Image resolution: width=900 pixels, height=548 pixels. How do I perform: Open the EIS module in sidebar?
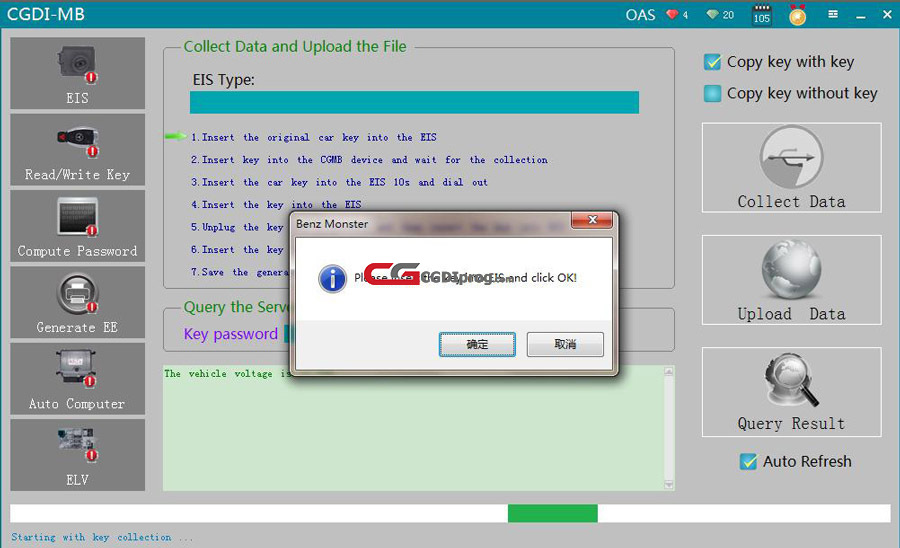[77, 73]
